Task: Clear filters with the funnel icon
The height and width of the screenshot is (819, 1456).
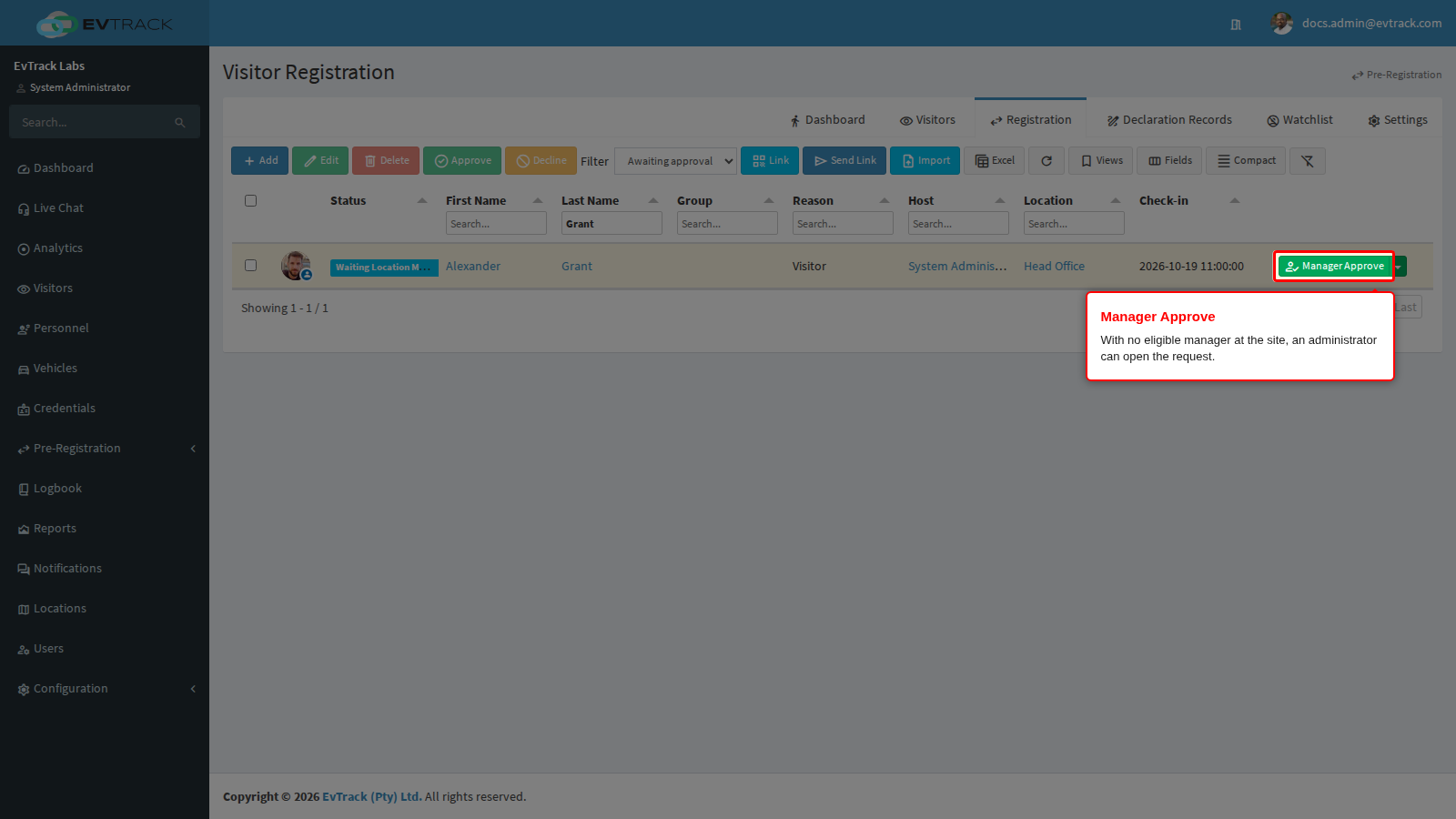Action: tap(1308, 161)
